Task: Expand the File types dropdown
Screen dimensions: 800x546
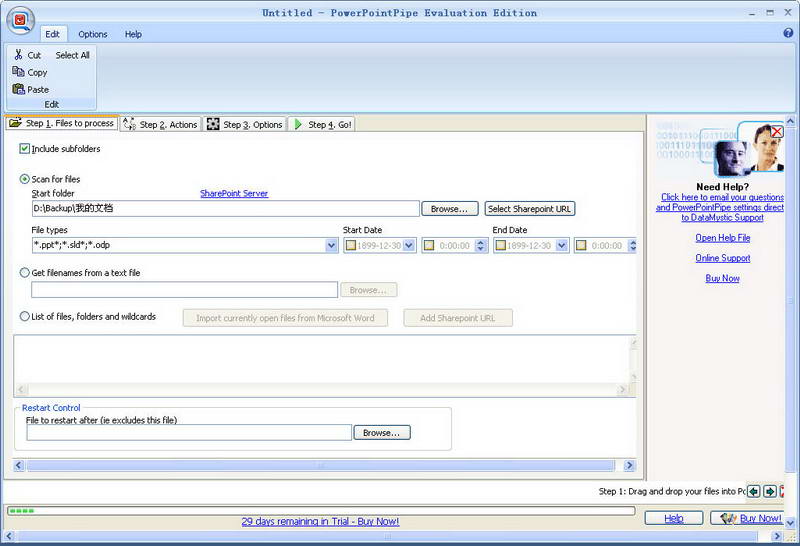Action: (331, 246)
